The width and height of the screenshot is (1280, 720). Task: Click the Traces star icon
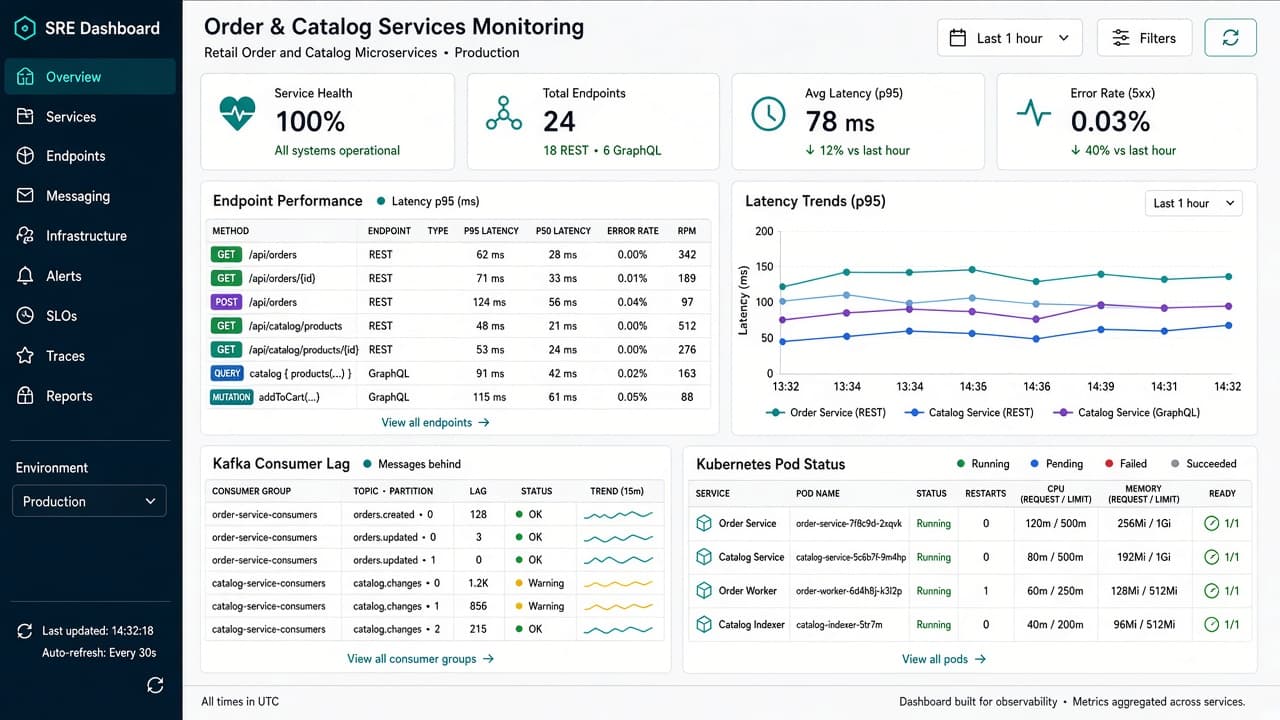(x=26, y=356)
